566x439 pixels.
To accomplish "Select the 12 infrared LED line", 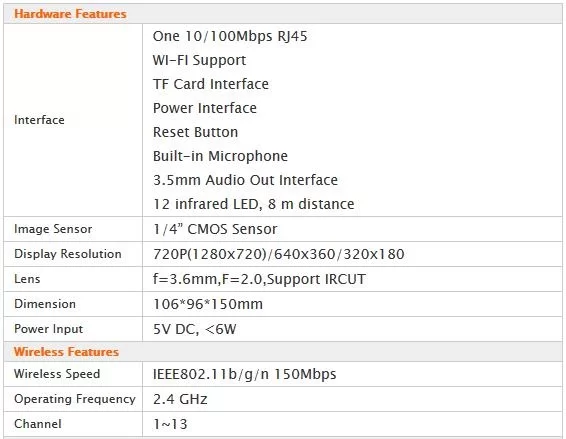I will (x=253, y=204).
